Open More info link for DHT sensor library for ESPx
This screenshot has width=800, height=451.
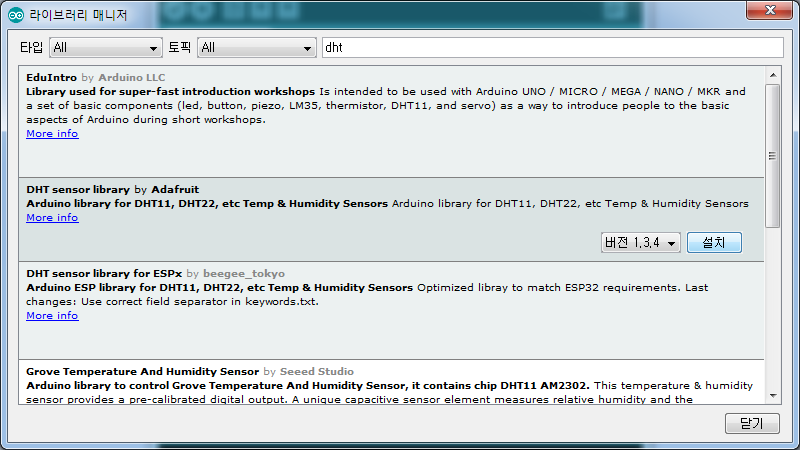point(52,316)
